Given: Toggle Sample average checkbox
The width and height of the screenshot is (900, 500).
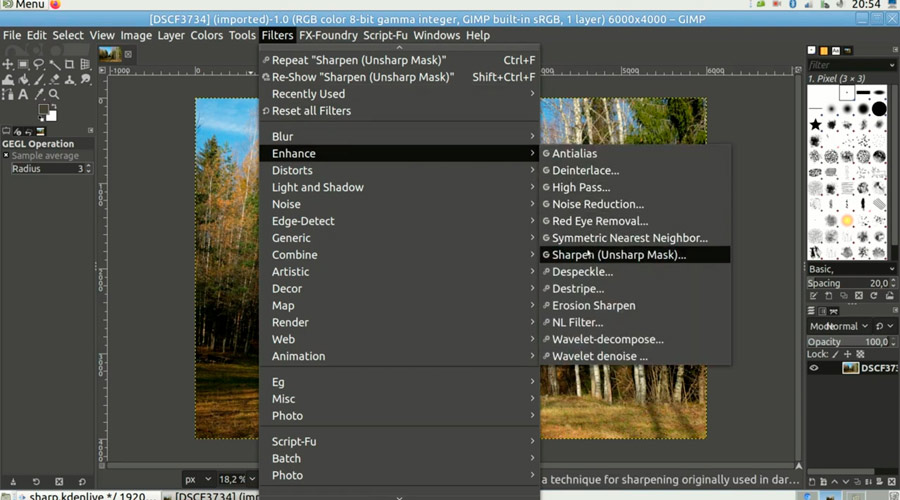Looking at the screenshot, I should tap(6, 156).
